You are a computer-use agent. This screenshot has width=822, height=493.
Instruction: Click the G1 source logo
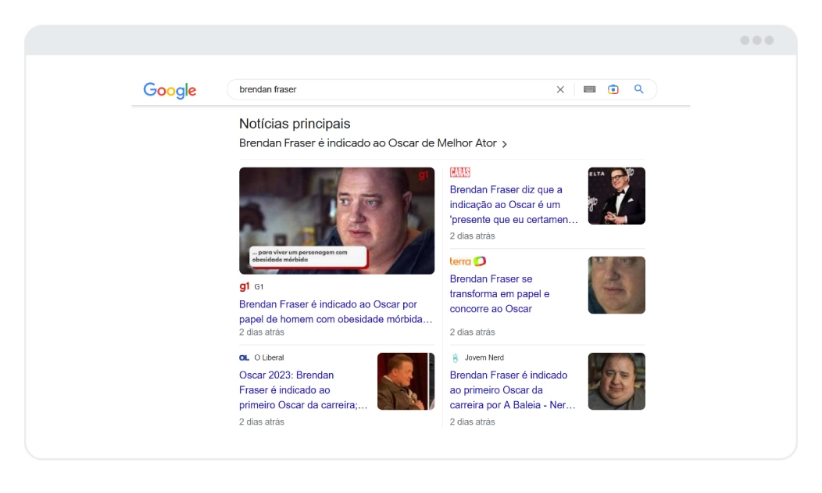click(244, 287)
